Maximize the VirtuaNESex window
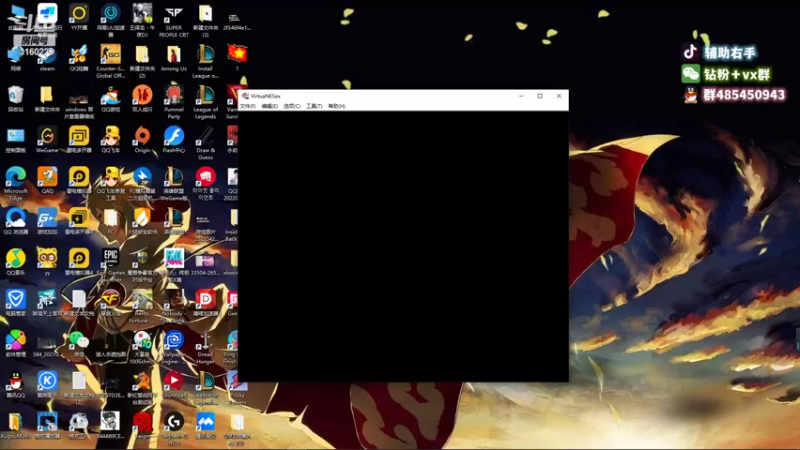 tap(540, 96)
